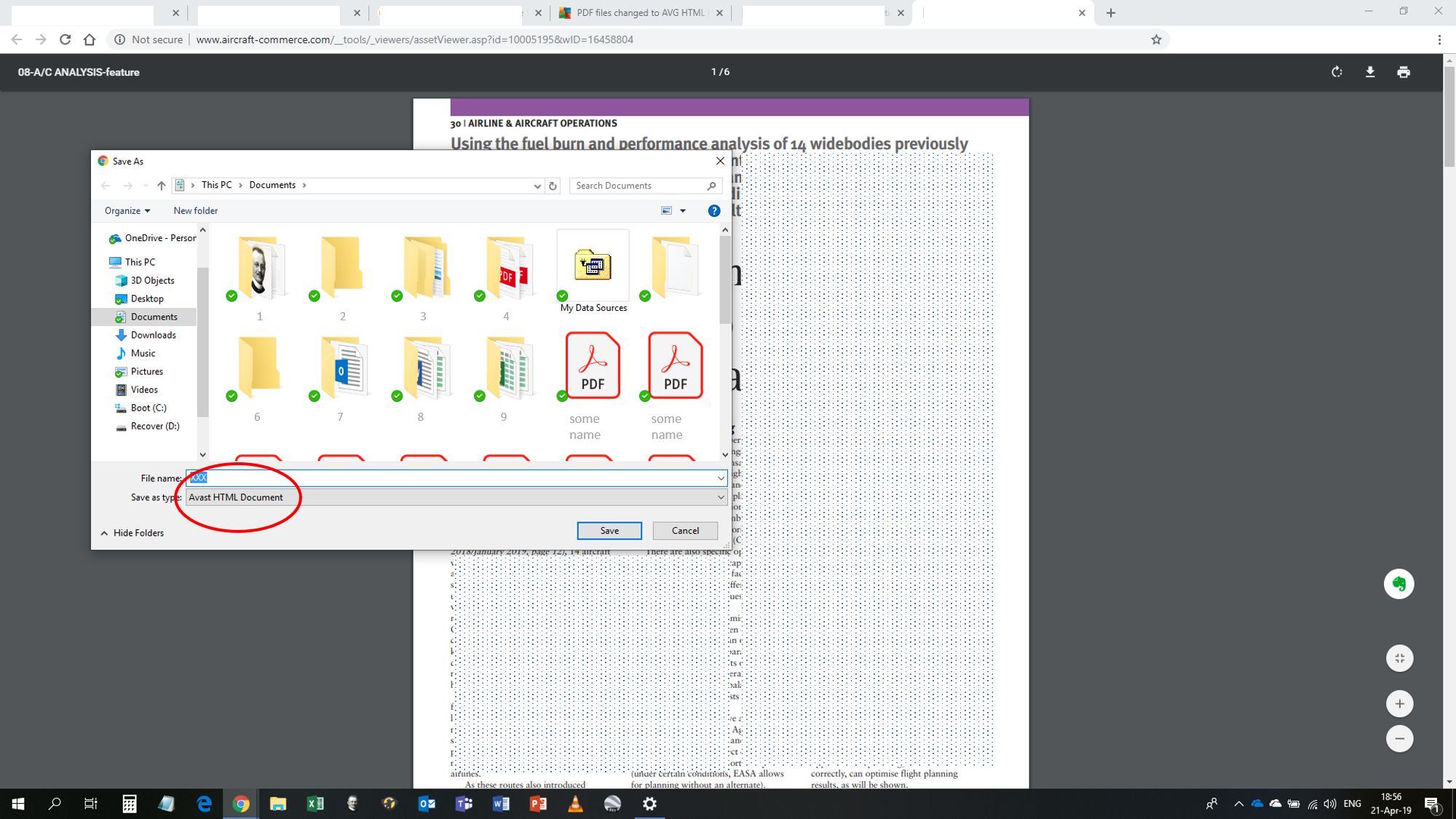The width and height of the screenshot is (1456, 819).
Task: Print the PDF document
Action: point(1404,72)
